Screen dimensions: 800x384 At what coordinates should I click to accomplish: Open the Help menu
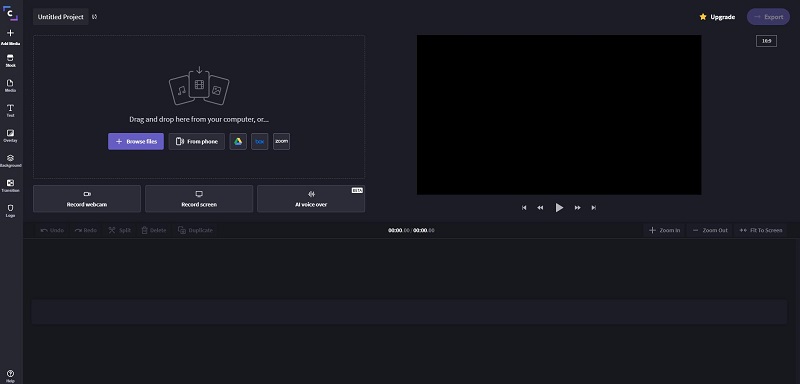pyautogui.click(x=11, y=376)
